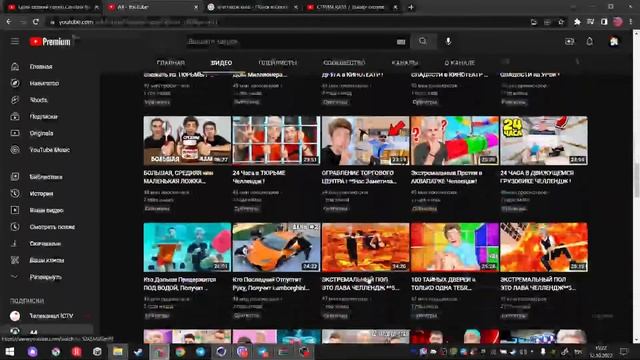Click the youtube.com address bar
The image size is (640, 360).
point(286,22)
